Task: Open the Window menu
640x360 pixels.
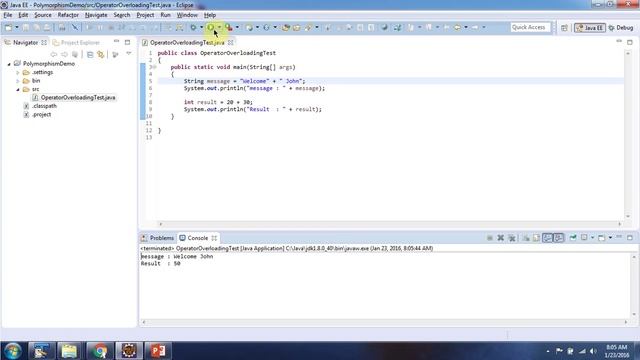Action: tap(187, 15)
